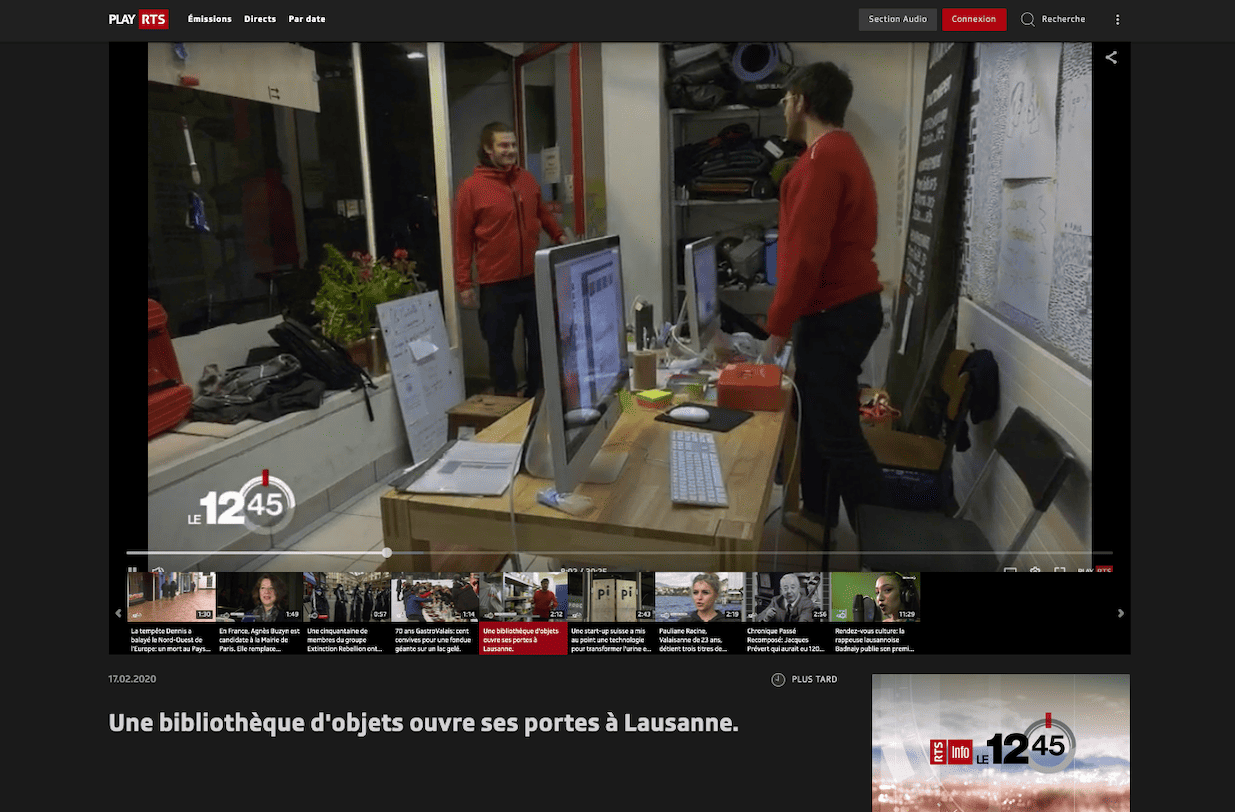Pause the video playback
The image size is (1235, 812).
click(x=132, y=569)
